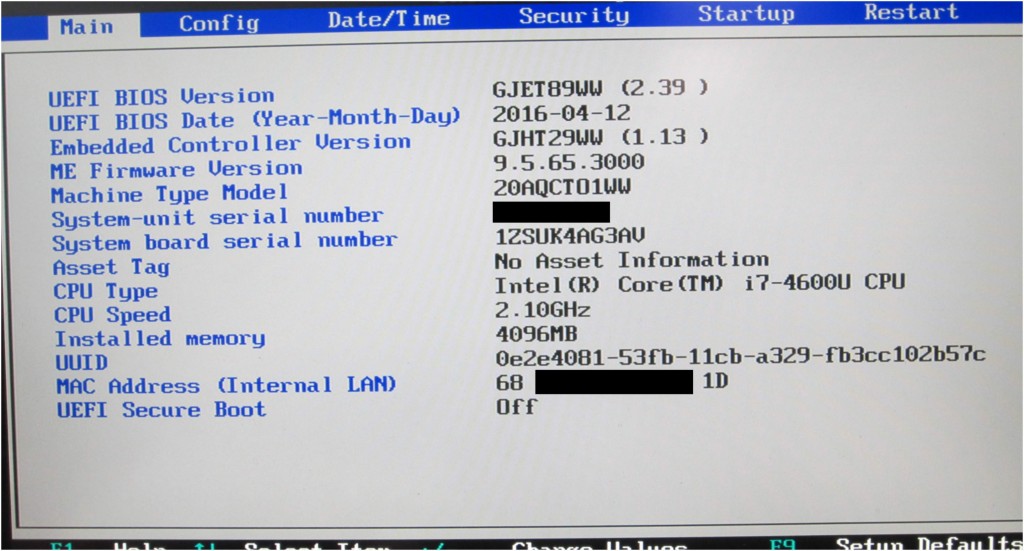
Task: Click the CPU Speed label
Action: click(112, 315)
